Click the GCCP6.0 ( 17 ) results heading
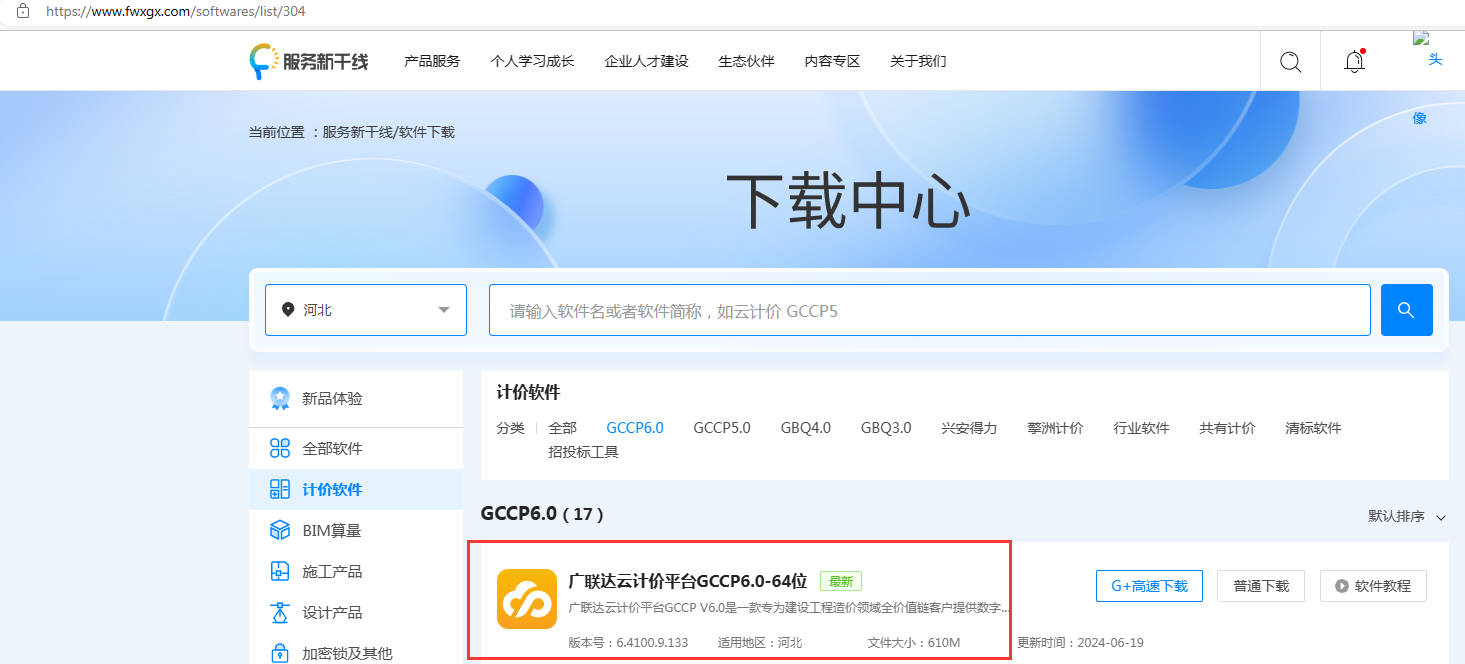Screen dimensions: 1465x664 pyautogui.click(x=542, y=514)
